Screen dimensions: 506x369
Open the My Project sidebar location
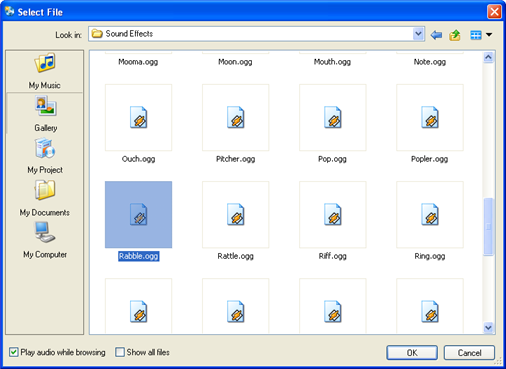coord(44,156)
